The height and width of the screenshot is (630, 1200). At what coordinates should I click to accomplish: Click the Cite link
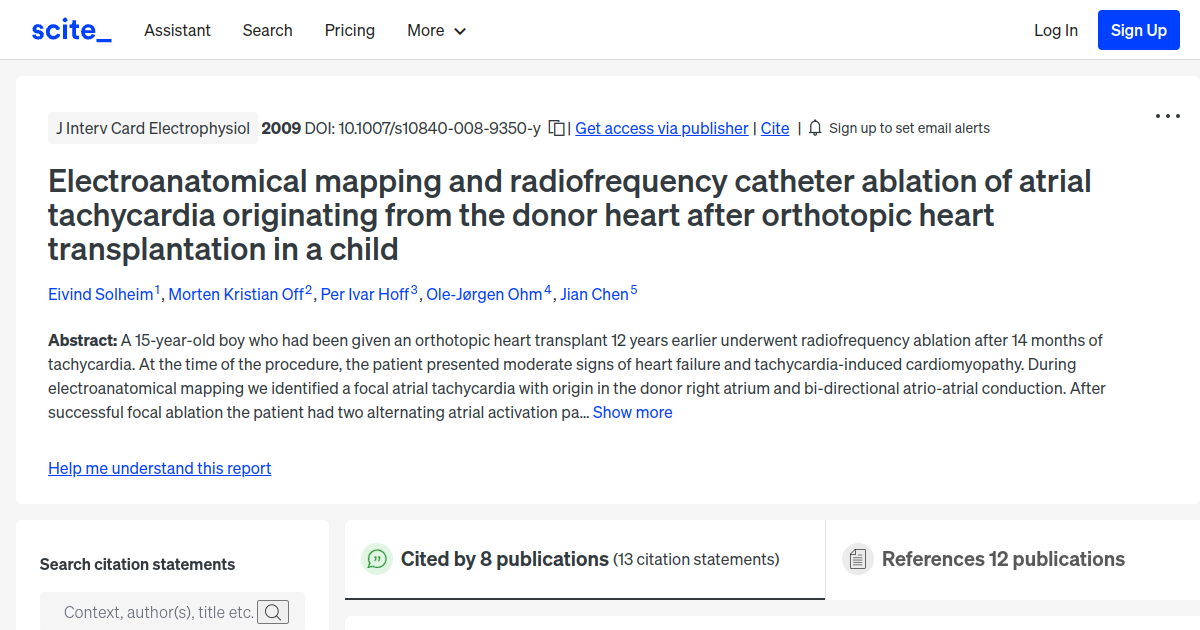[x=775, y=128]
